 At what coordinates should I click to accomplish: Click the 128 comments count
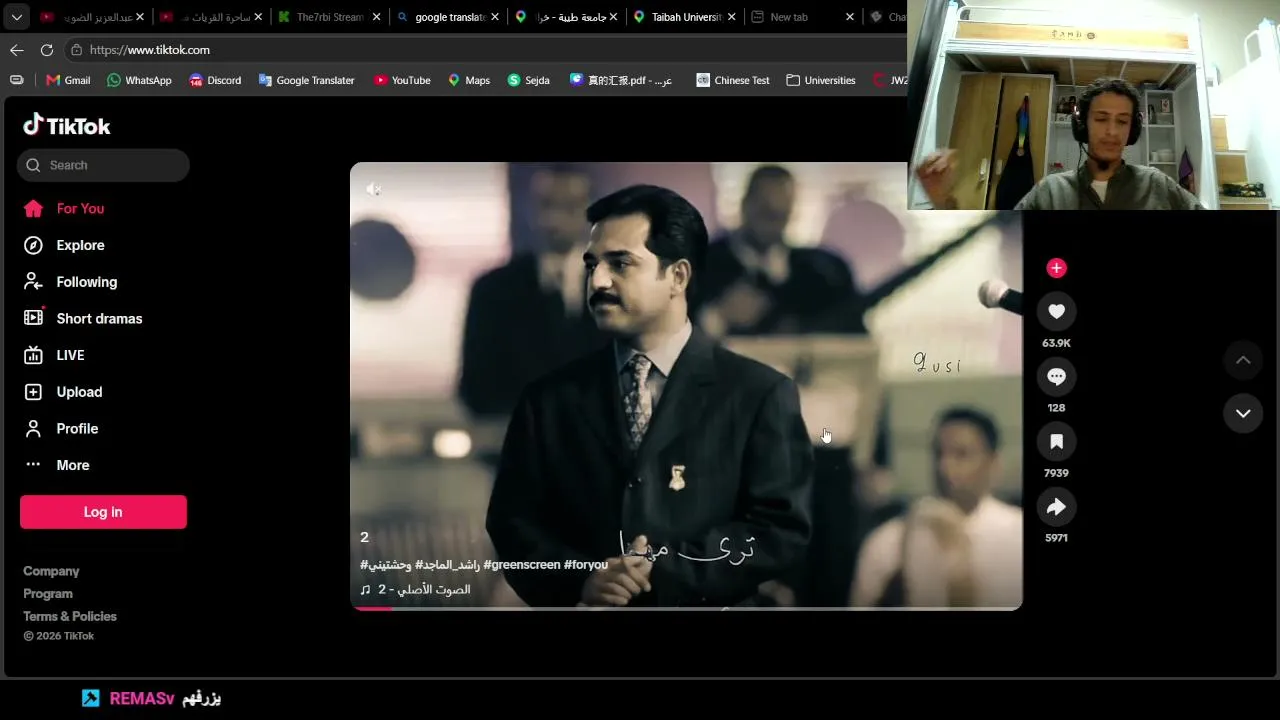[1056, 408]
